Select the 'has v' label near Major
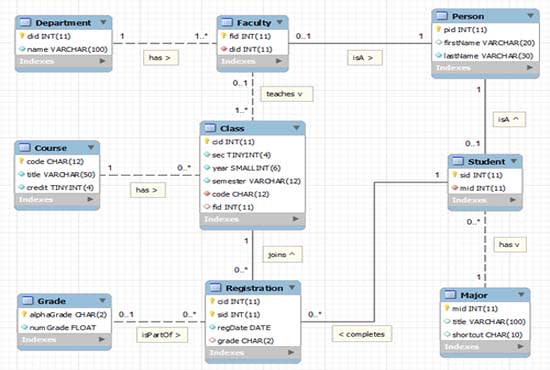 [x=510, y=244]
